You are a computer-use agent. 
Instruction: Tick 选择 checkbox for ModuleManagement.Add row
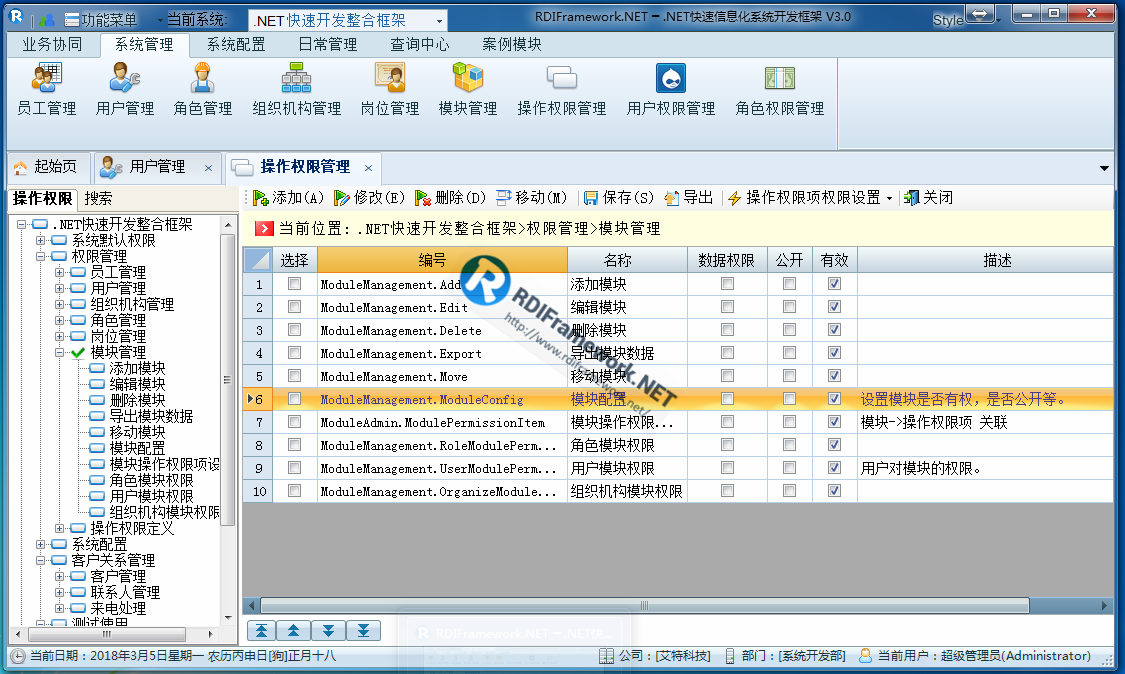(x=294, y=284)
